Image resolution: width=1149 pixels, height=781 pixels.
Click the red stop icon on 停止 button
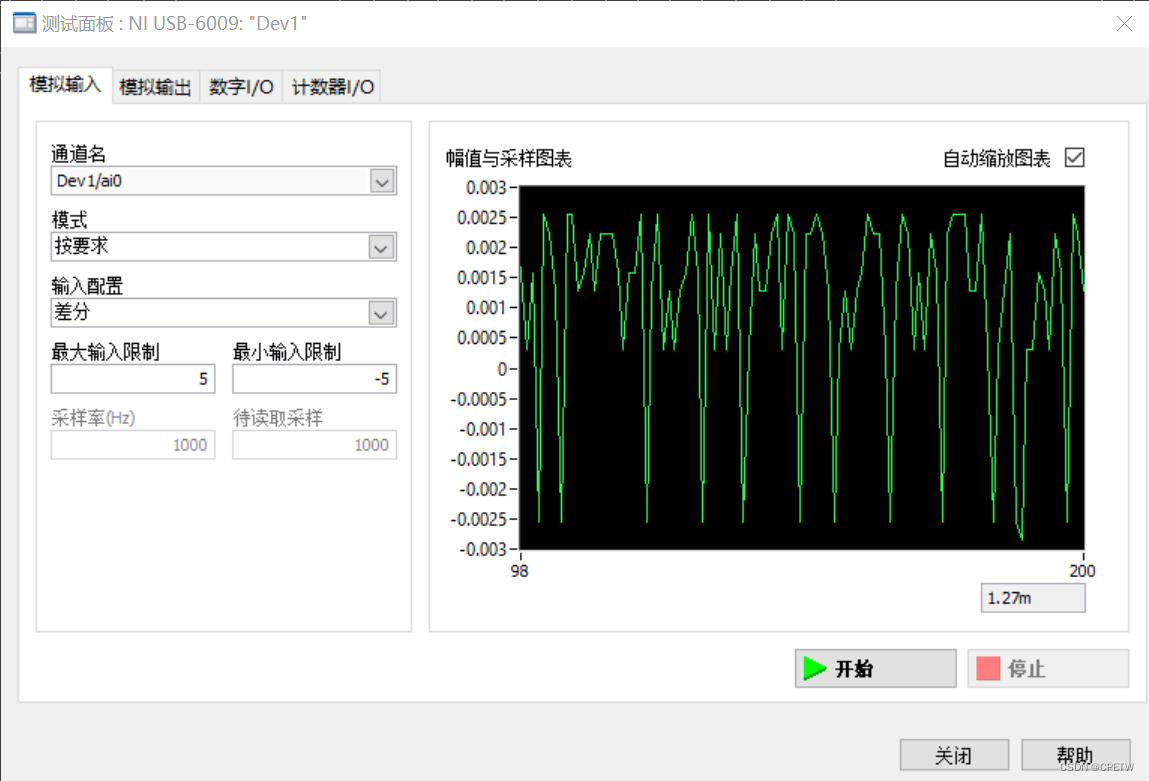(988, 668)
